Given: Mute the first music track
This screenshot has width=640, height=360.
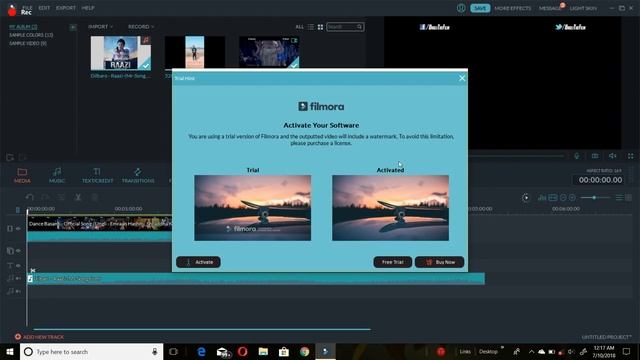Looking at the screenshot, I should [x=18, y=278].
